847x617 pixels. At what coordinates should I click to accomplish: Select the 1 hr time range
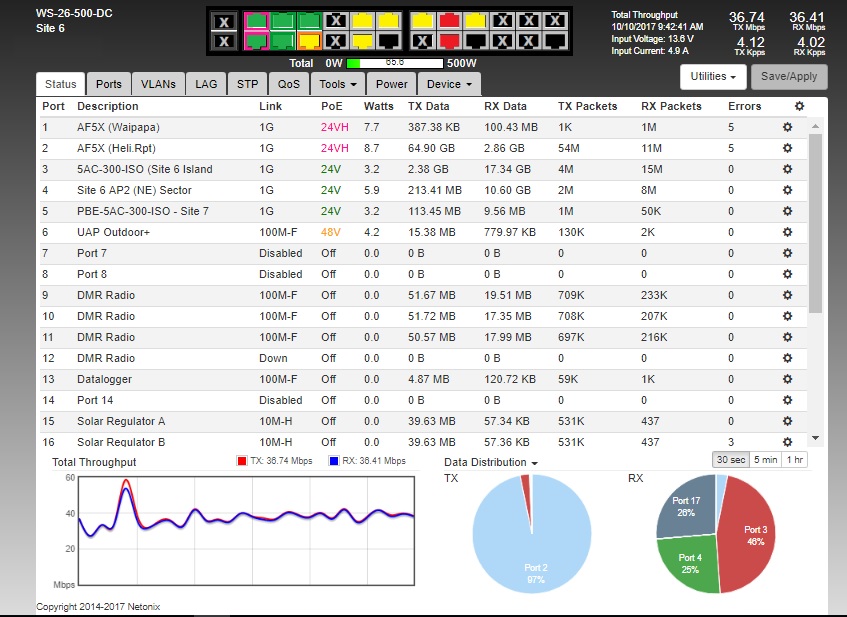pos(795,460)
